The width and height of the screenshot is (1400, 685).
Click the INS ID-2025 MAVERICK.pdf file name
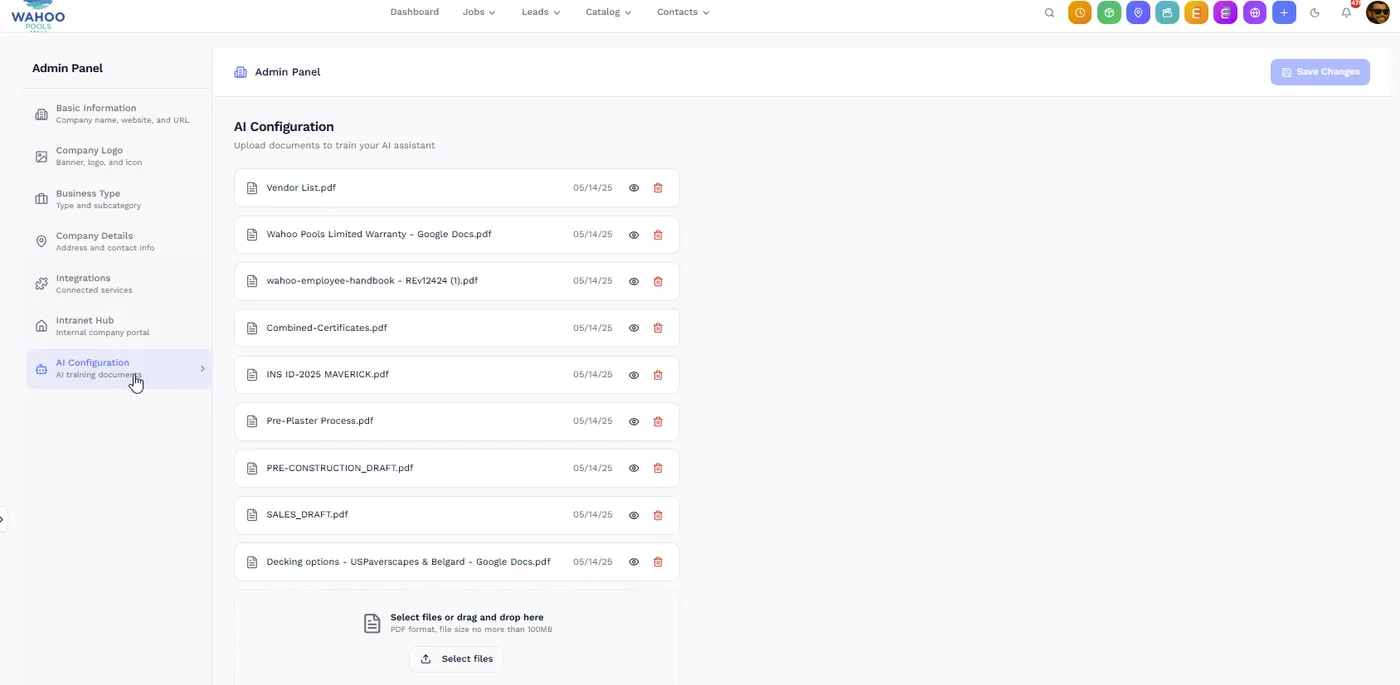[327, 375]
